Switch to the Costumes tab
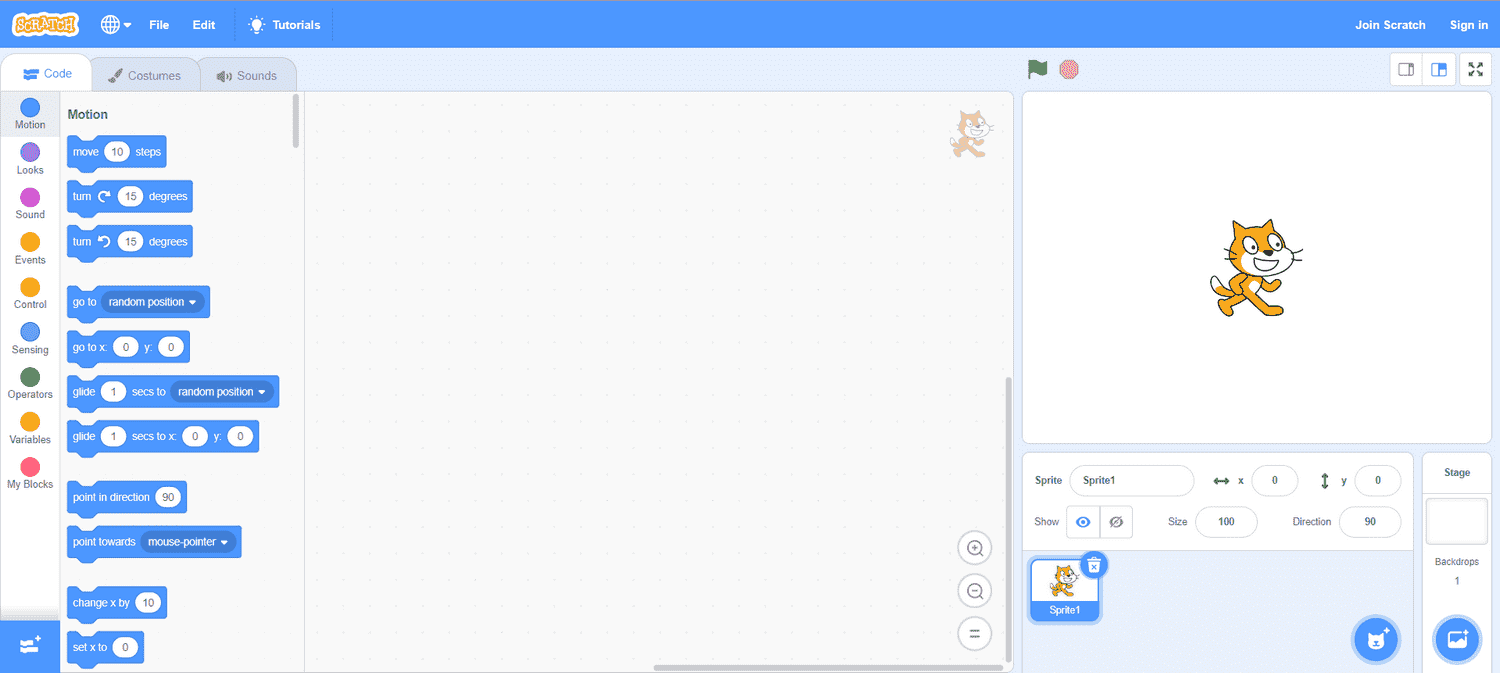The width and height of the screenshot is (1500, 673). (144, 76)
